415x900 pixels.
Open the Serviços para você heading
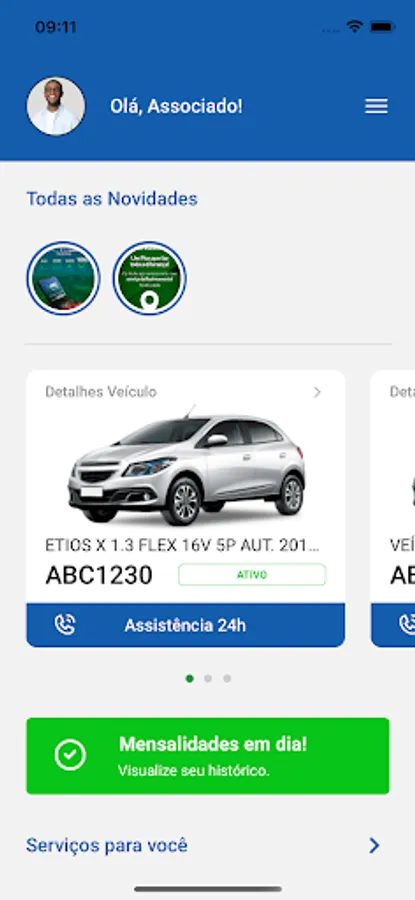coord(107,845)
